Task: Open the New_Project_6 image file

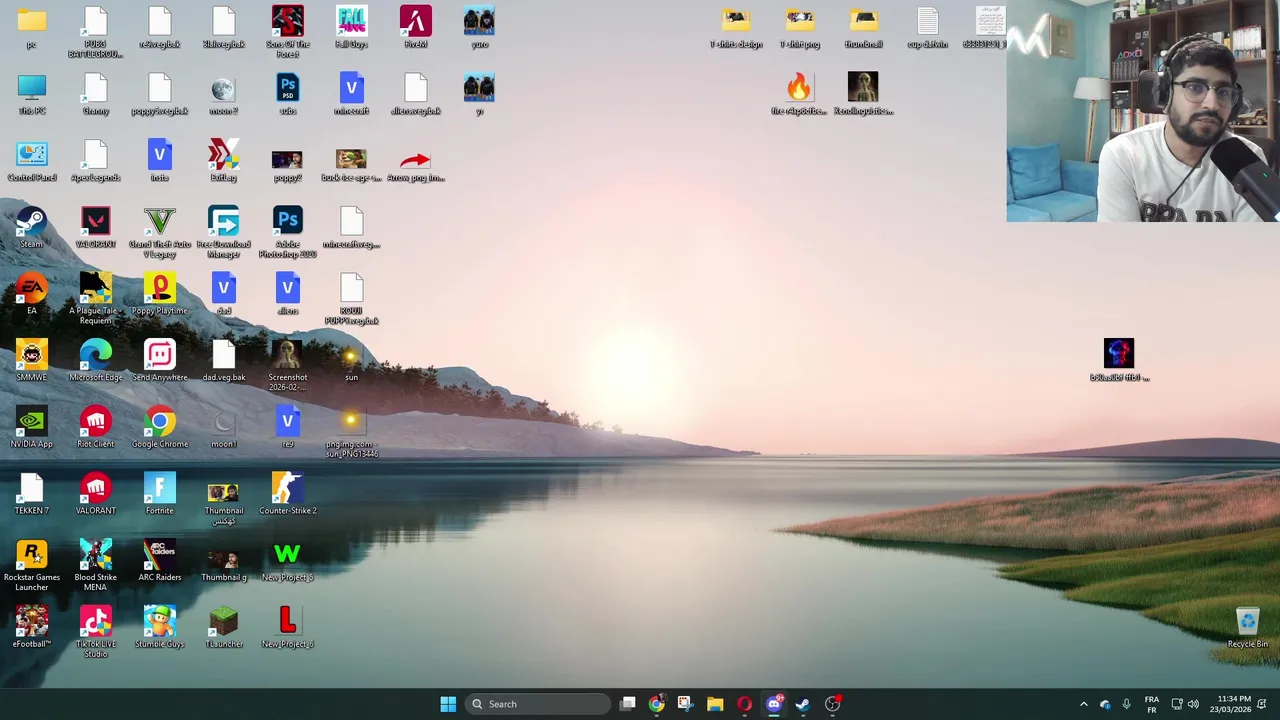Action: [288, 628]
